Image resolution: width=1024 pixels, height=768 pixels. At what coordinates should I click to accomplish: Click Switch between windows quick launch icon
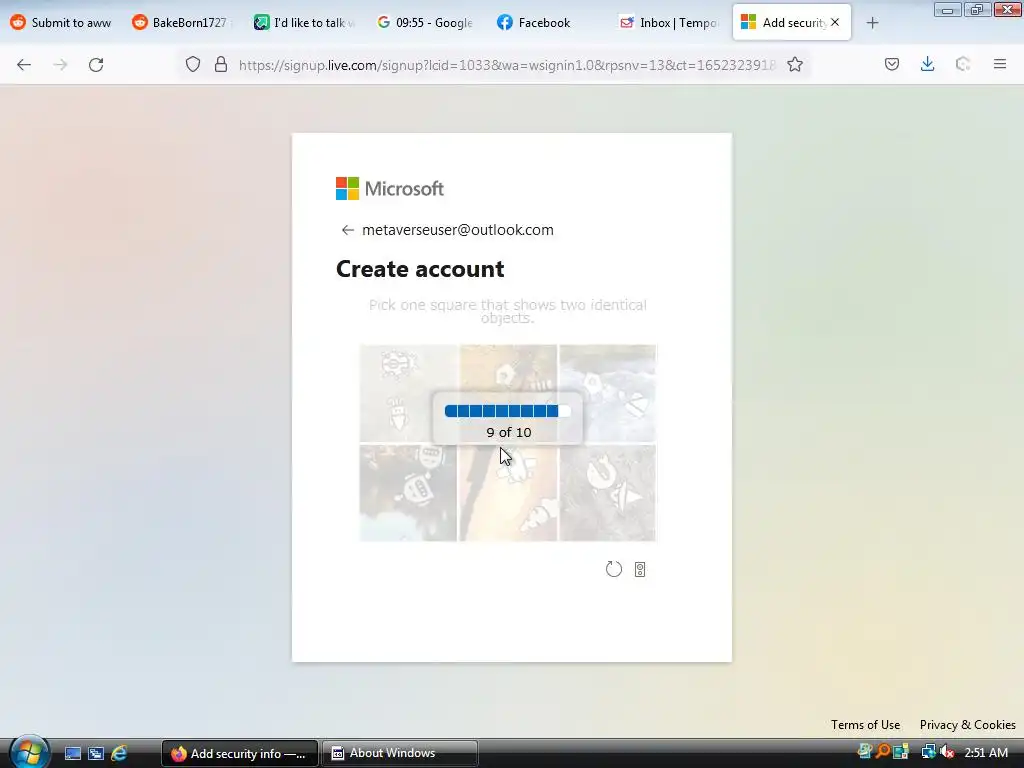pos(96,753)
